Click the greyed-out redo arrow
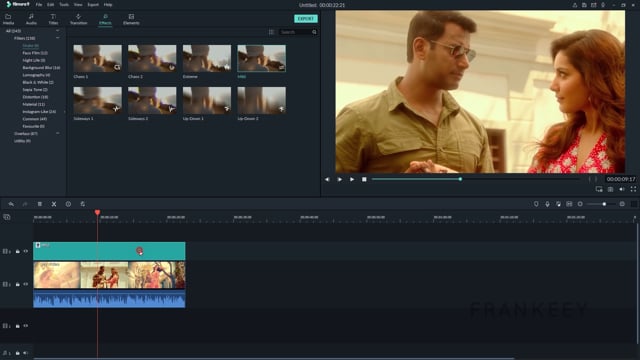Image resolution: width=640 pixels, height=360 pixels. (25, 204)
